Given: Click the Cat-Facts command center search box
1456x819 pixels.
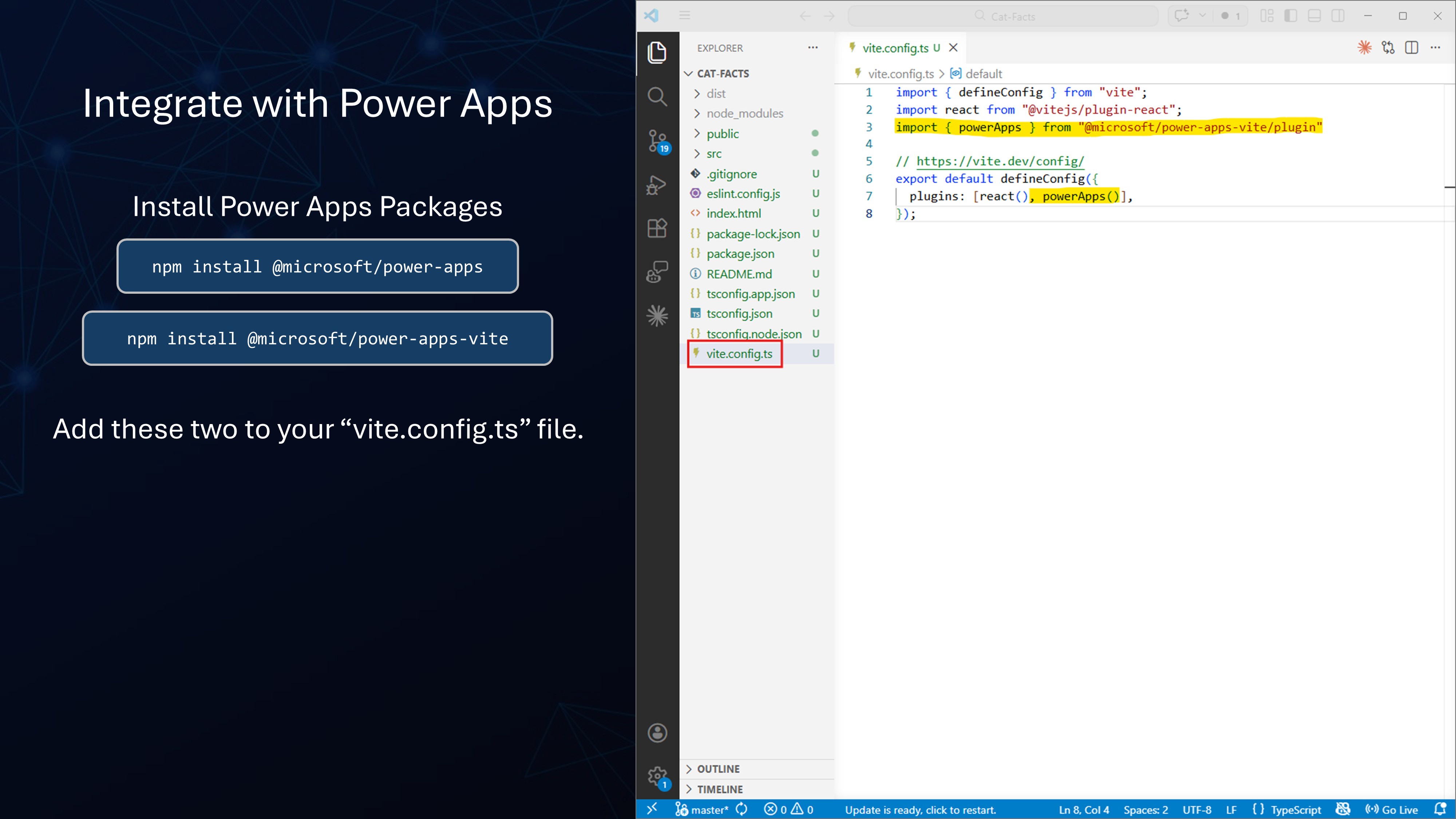Looking at the screenshot, I should (x=1003, y=16).
